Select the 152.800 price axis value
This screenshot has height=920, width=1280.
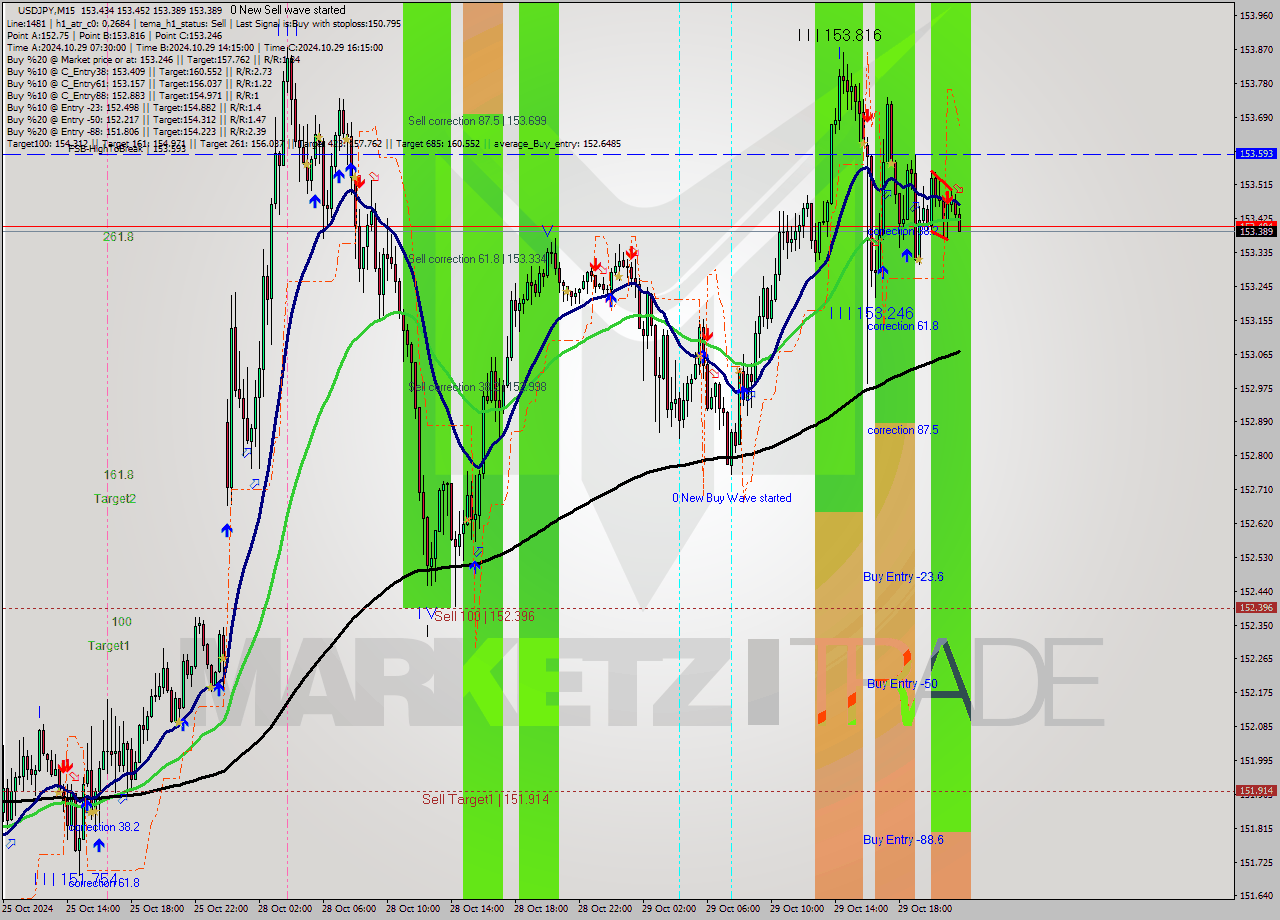click(1256, 456)
